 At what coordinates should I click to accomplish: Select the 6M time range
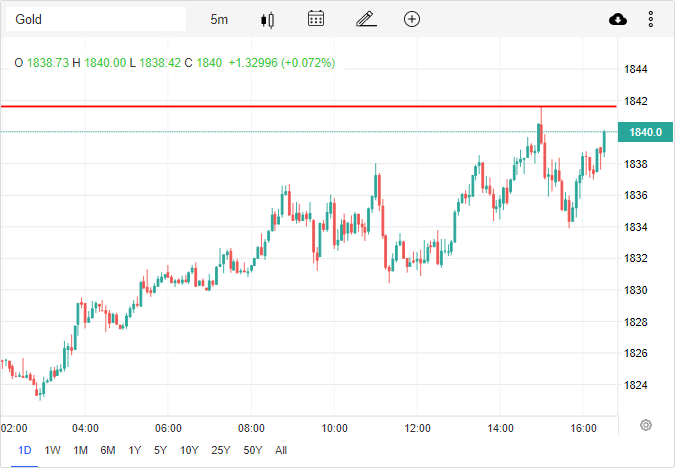tap(108, 450)
